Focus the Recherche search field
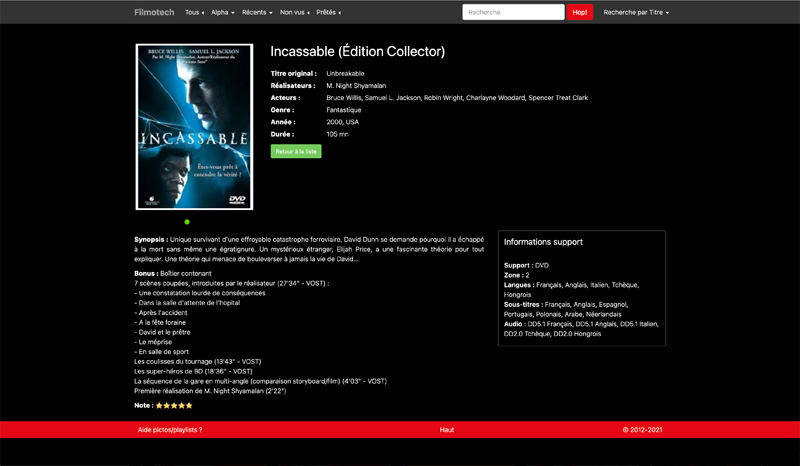Screen dimensions: 800x466 pyautogui.click(x=513, y=12)
